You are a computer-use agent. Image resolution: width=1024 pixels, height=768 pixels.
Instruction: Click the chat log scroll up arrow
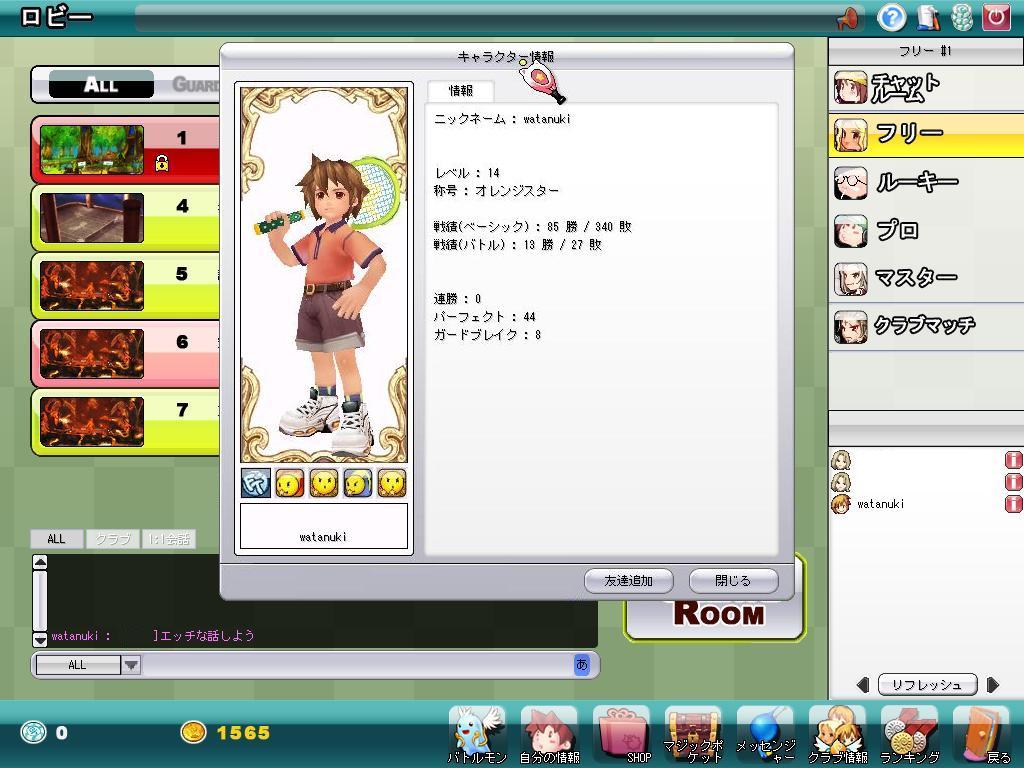tap(40, 562)
